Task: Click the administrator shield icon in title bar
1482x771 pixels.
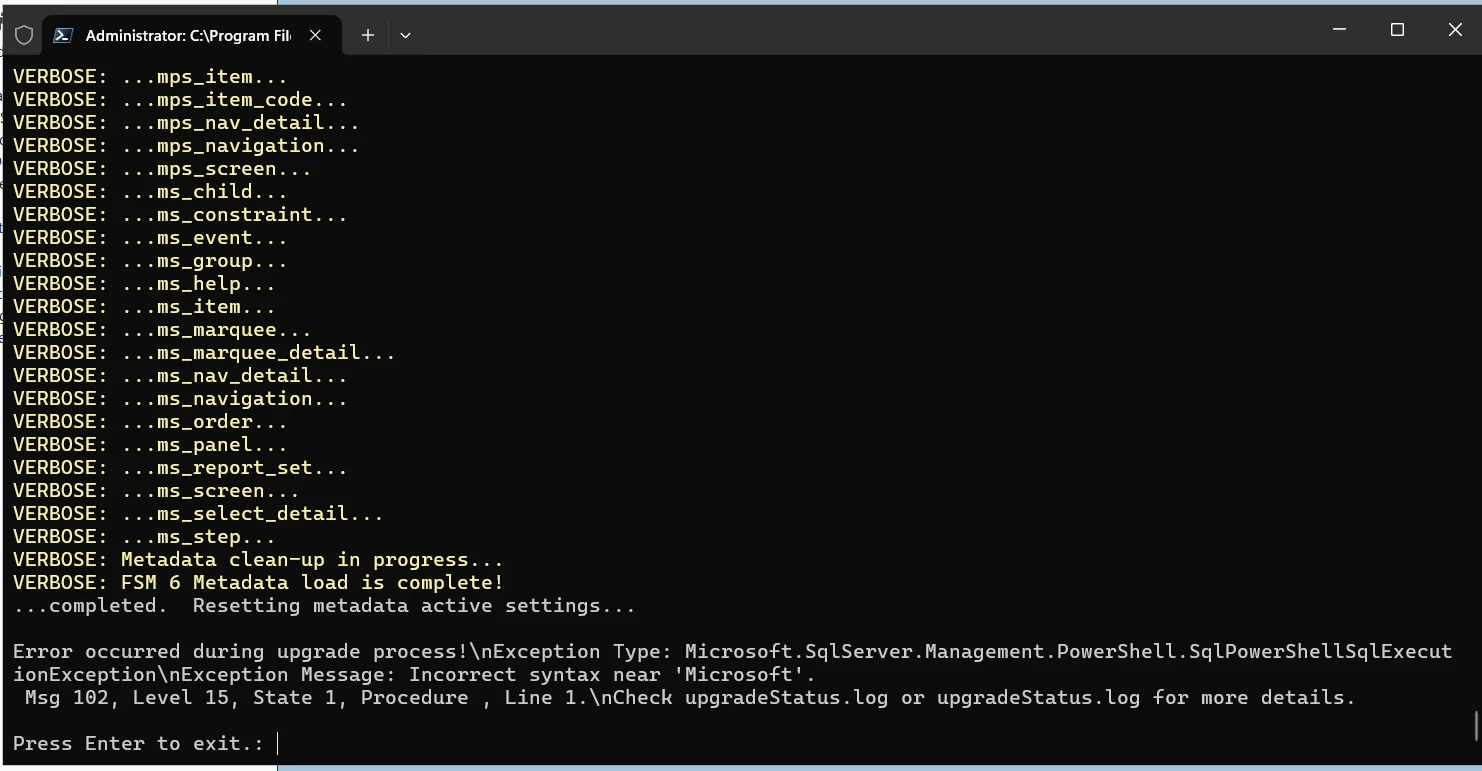Action: (x=24, y=35)
